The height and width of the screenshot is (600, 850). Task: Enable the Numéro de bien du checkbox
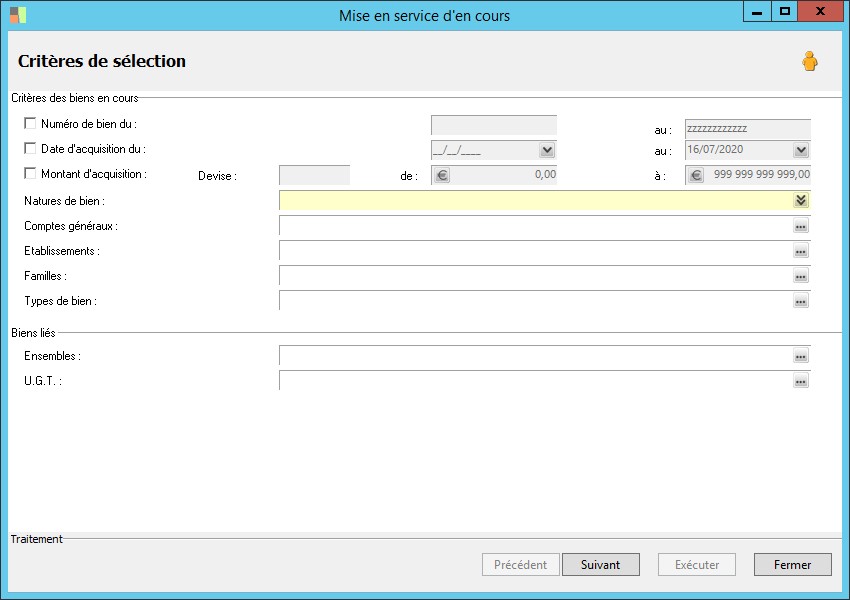[30, 124]
